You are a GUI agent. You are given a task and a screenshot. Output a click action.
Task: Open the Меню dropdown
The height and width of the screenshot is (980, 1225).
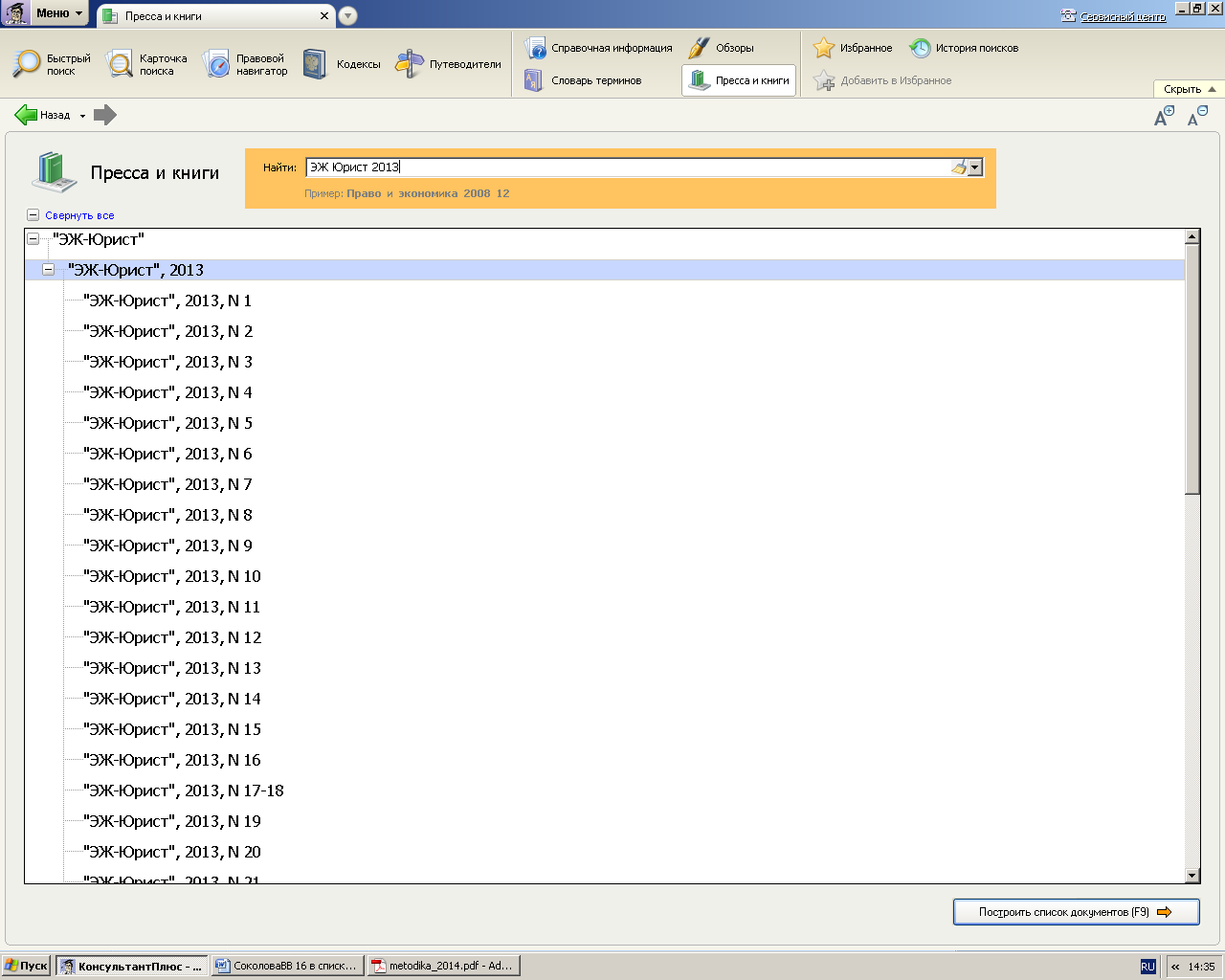tap(58, 13)
